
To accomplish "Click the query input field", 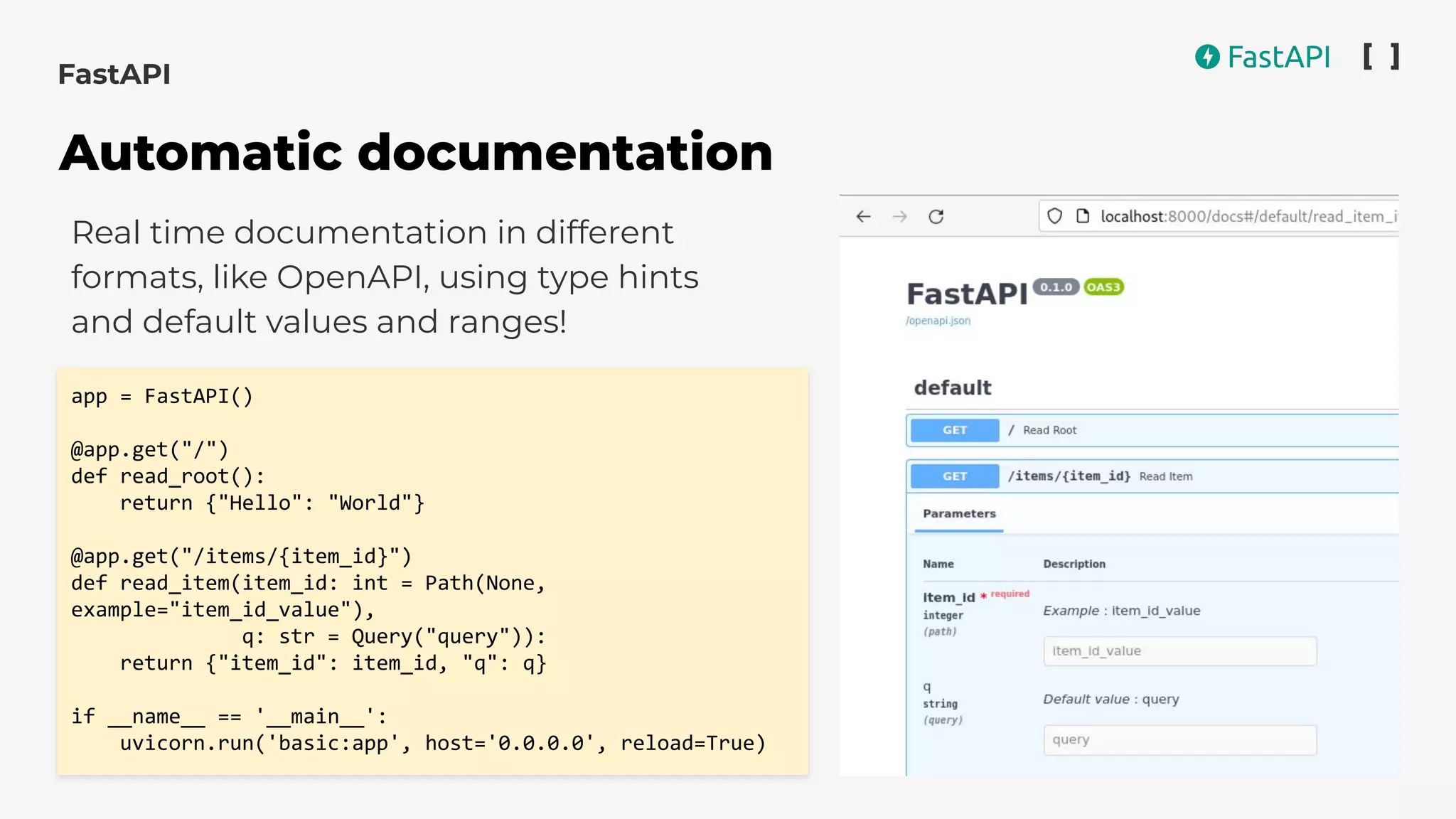I will [1180, 740].
